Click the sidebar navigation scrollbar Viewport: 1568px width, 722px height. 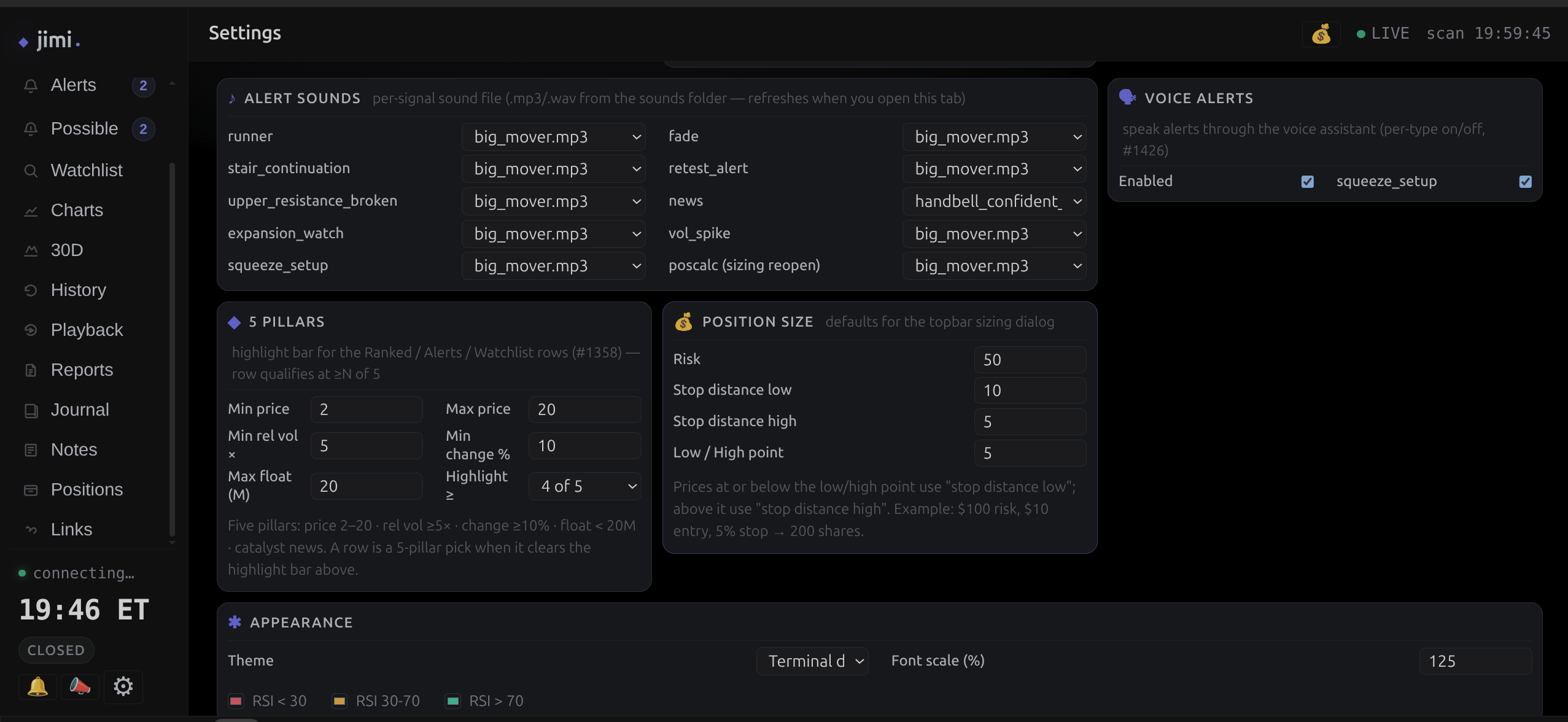172,350
